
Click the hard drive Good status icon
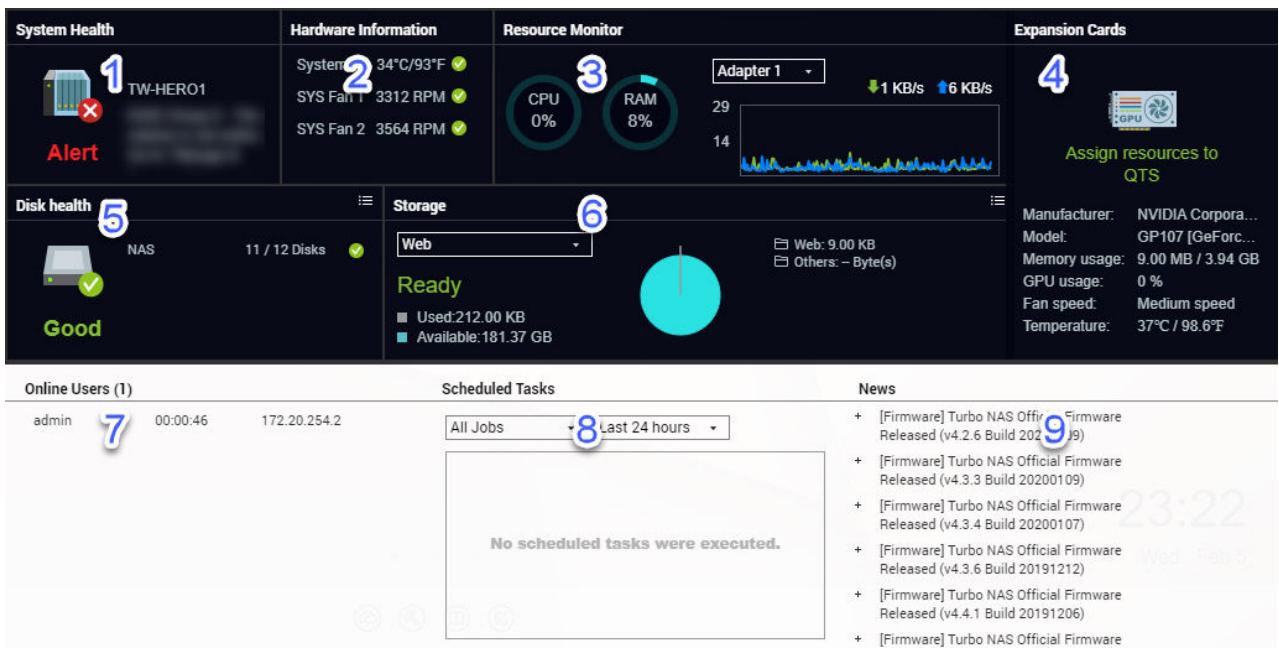click(71, 272)
